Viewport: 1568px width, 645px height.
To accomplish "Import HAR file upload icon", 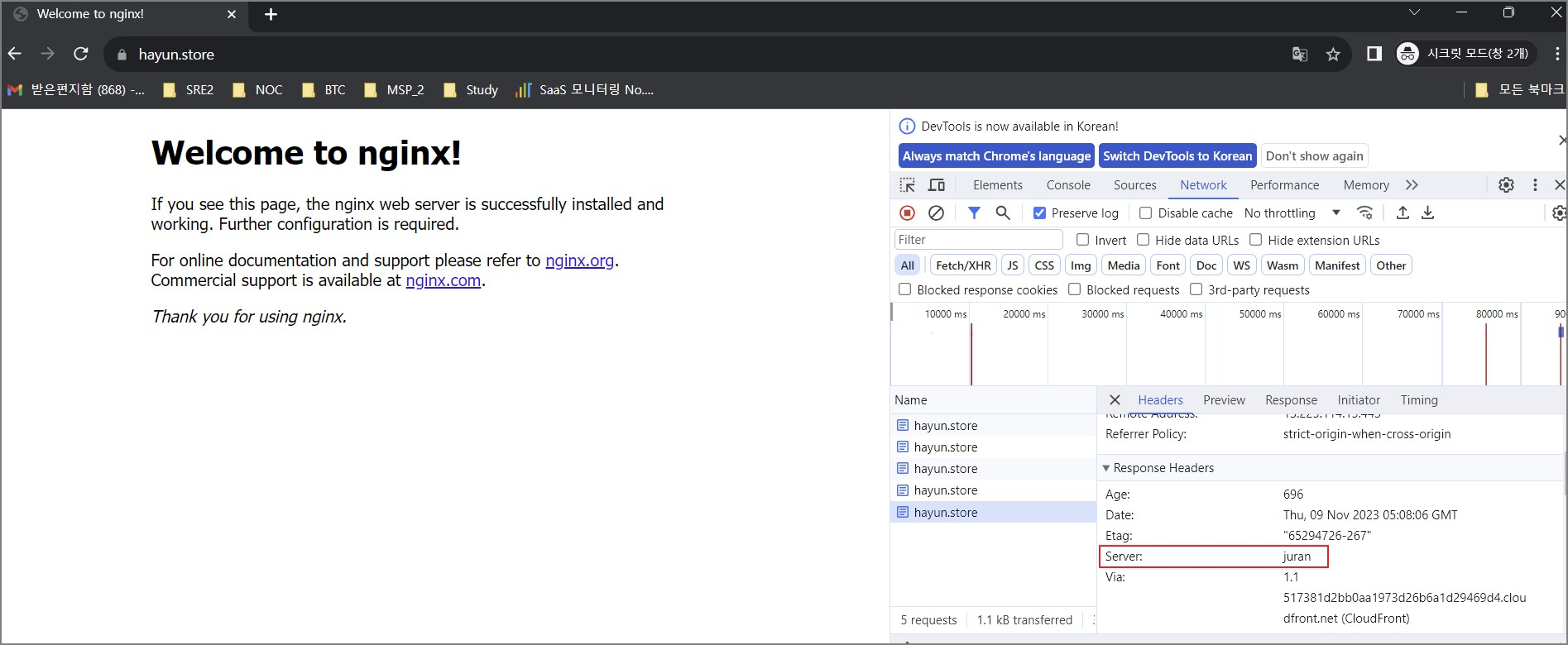I will coord(1403,213).
